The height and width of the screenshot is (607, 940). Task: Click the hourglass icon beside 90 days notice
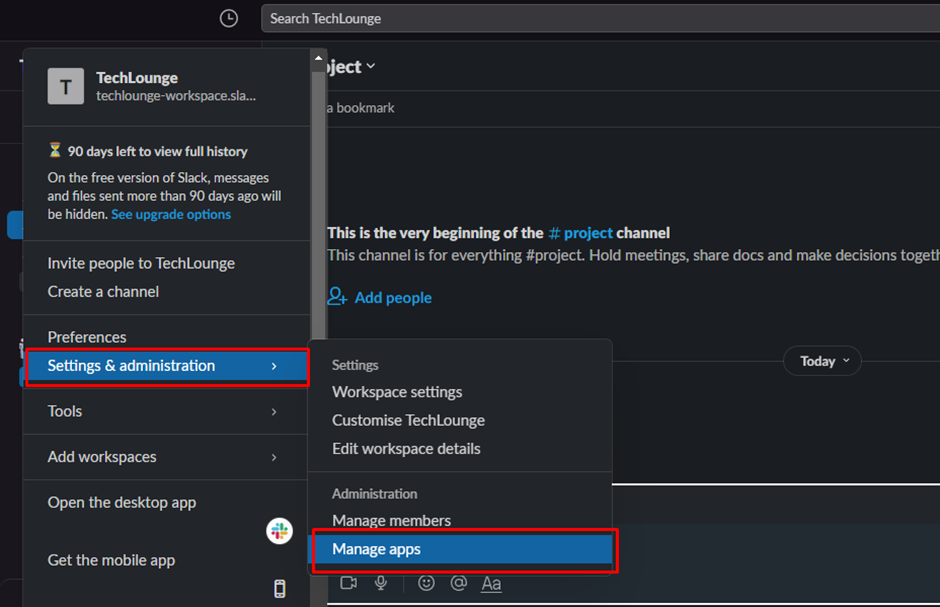coord(55,150)
